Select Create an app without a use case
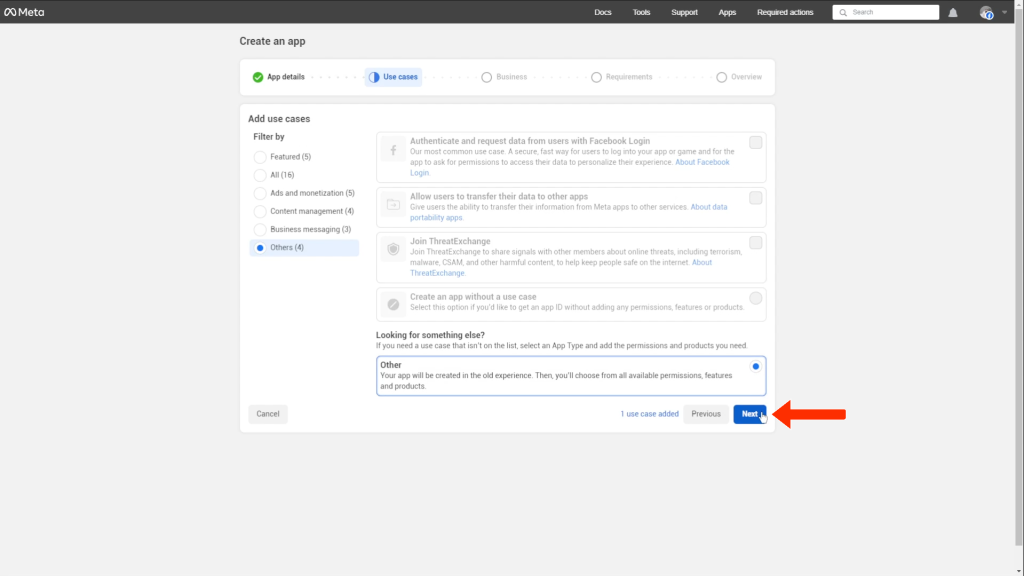Viewport: 1024px width, 576px height. tap(756, 298)
